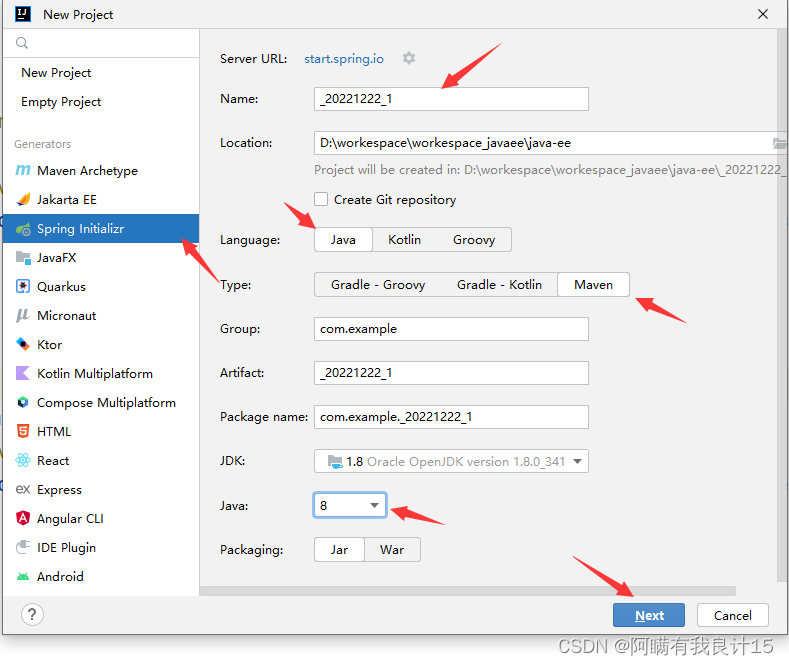Select Jakarta EE generator
Screen dimensions: 789x665
101,200
